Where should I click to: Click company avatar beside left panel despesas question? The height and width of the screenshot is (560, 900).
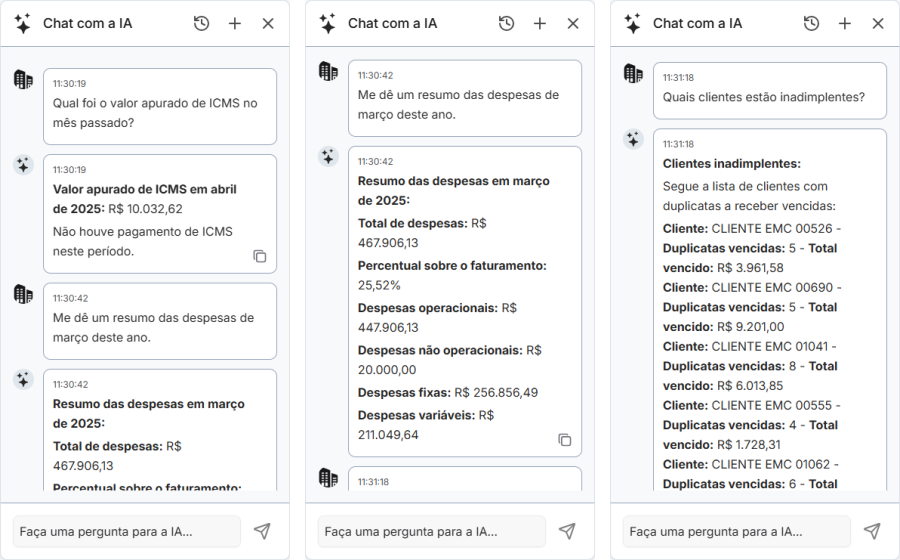click(23, 294)
